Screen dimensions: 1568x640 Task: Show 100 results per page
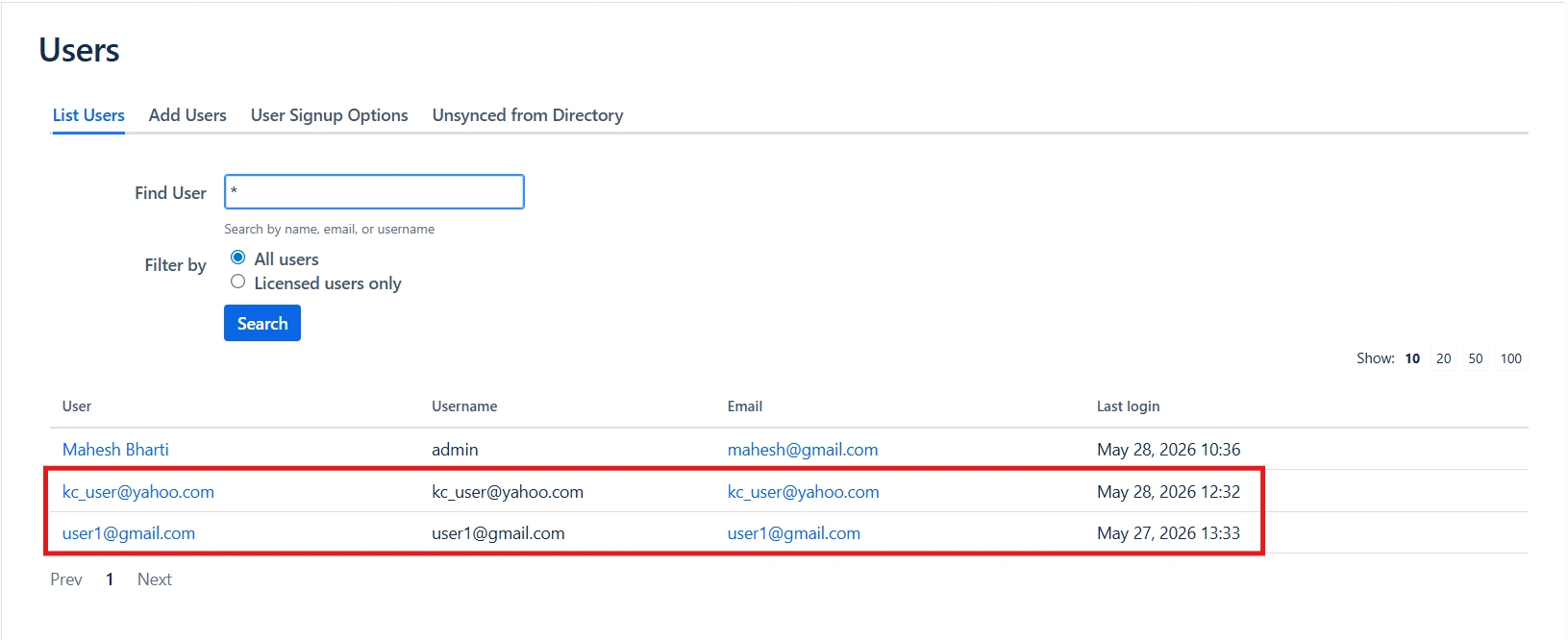[1511, 358]
